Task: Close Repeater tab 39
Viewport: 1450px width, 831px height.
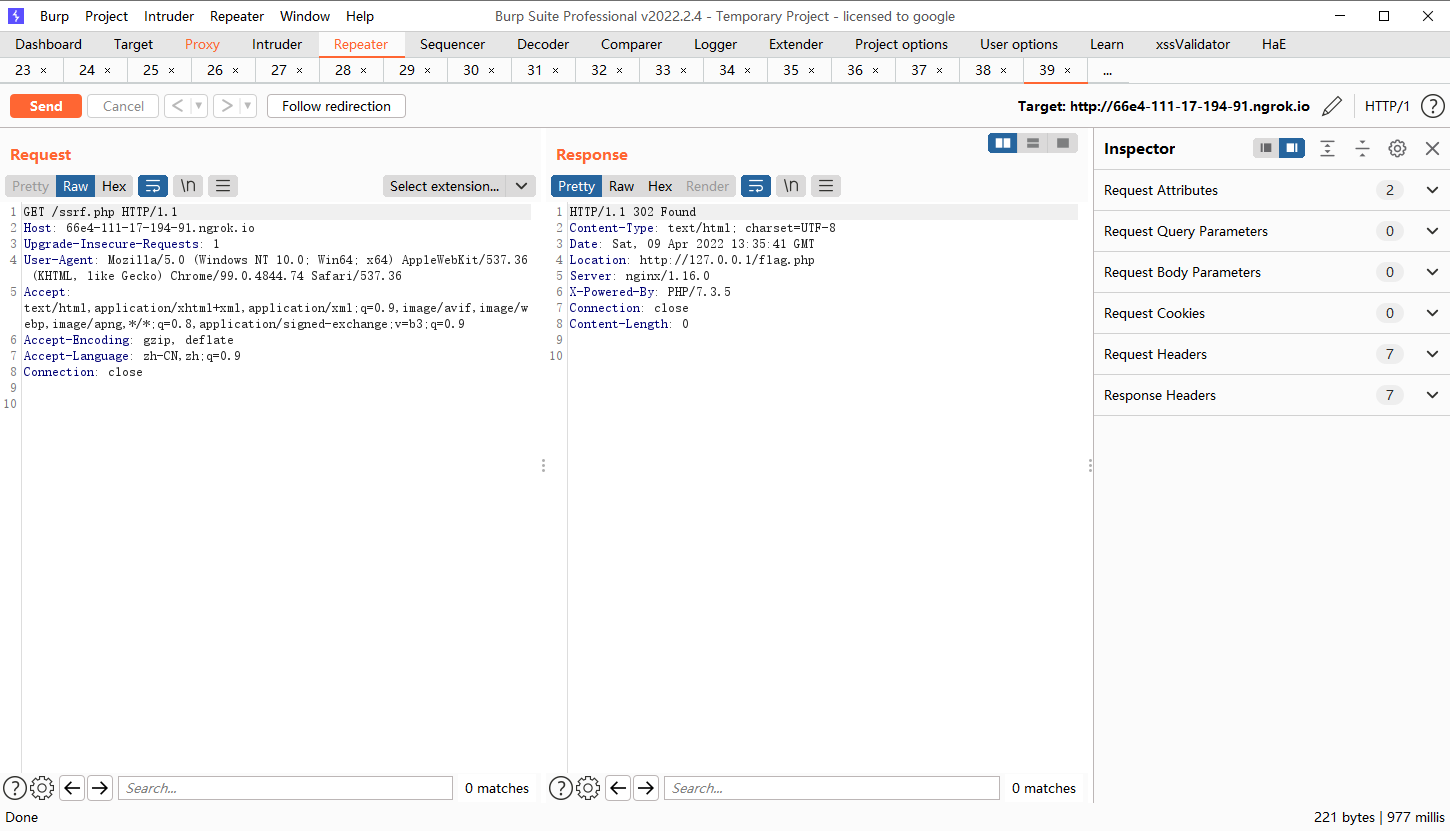Action: (1068, 70)
